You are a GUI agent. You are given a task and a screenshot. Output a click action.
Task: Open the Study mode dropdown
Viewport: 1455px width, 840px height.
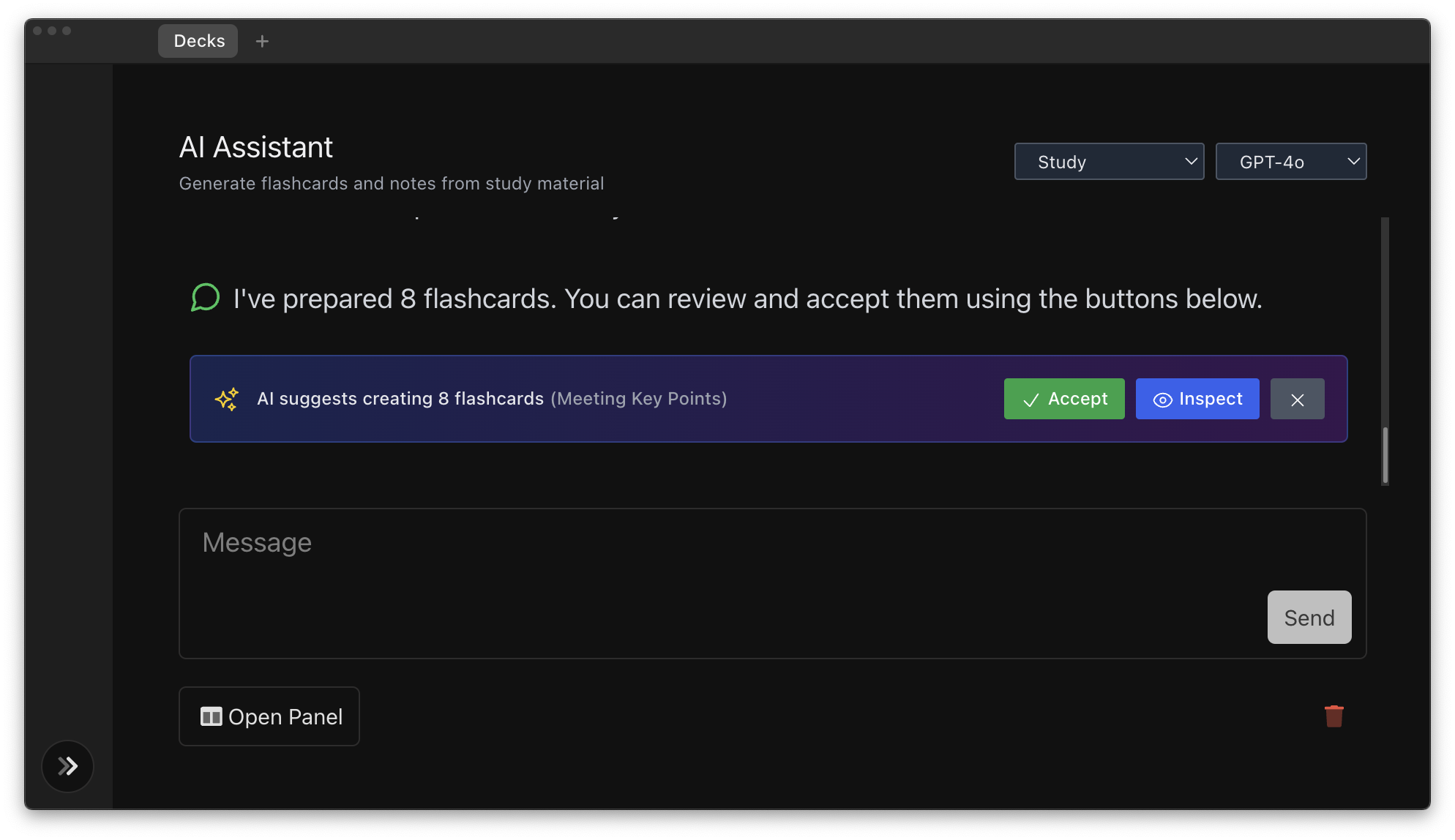tap(1108, 161)
